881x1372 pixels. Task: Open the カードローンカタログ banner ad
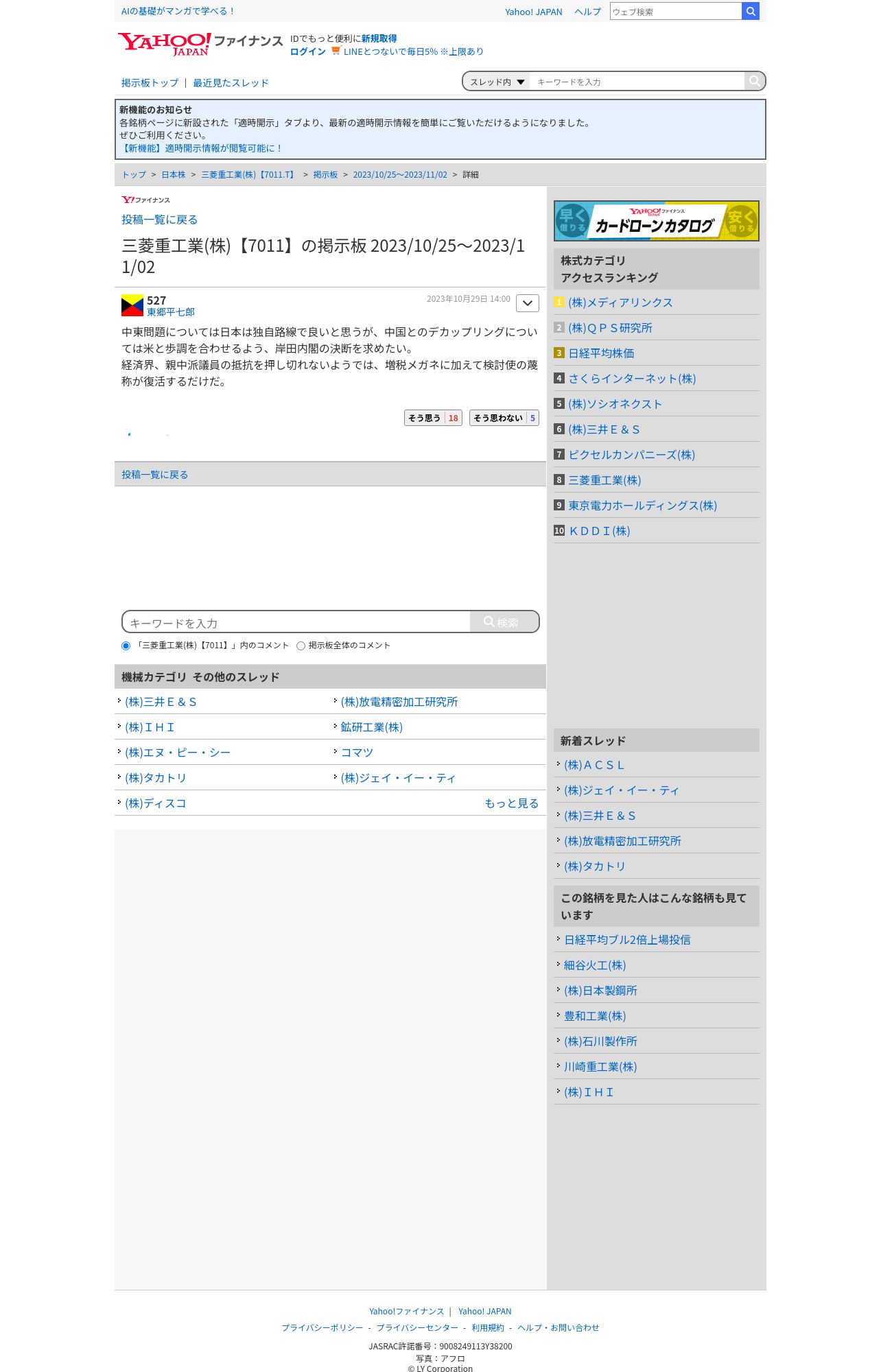pyautogui.click(x=657, y=221)
